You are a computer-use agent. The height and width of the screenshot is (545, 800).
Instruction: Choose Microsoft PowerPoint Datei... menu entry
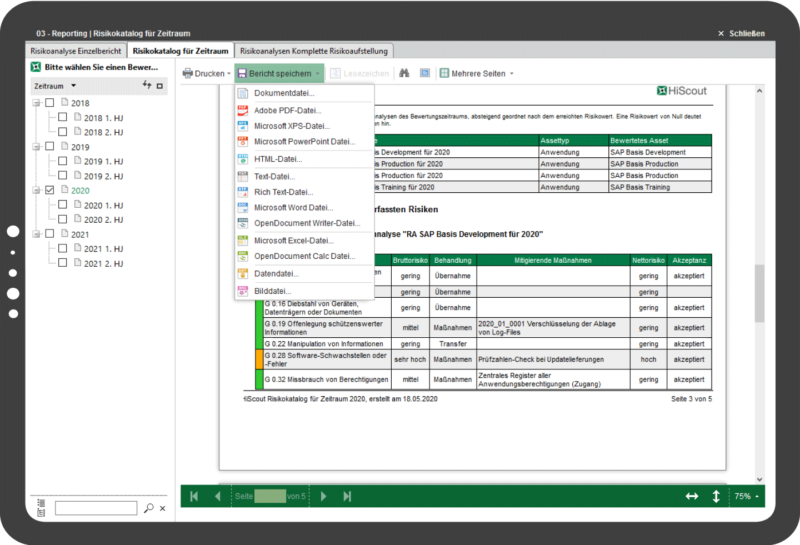304,141
